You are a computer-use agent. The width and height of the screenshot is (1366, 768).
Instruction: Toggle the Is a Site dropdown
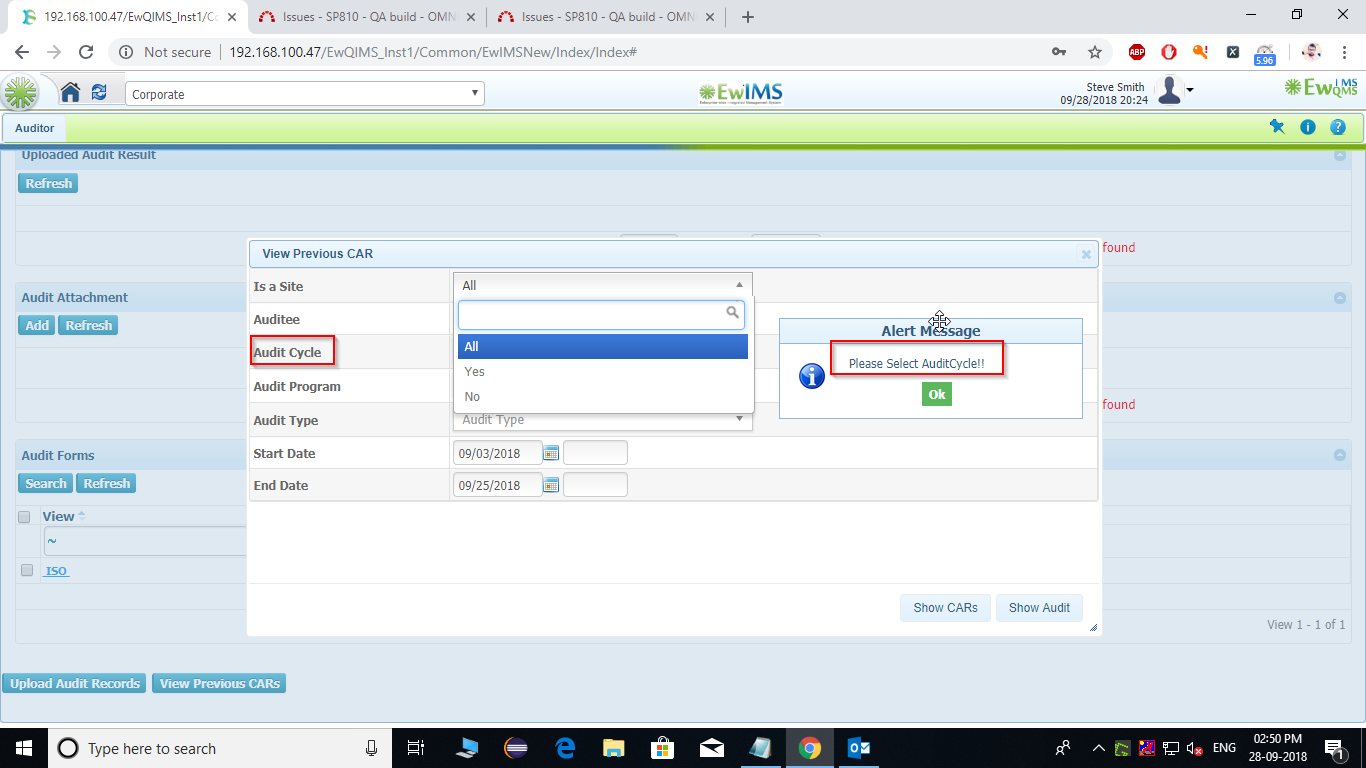click(x=603, y=285)
